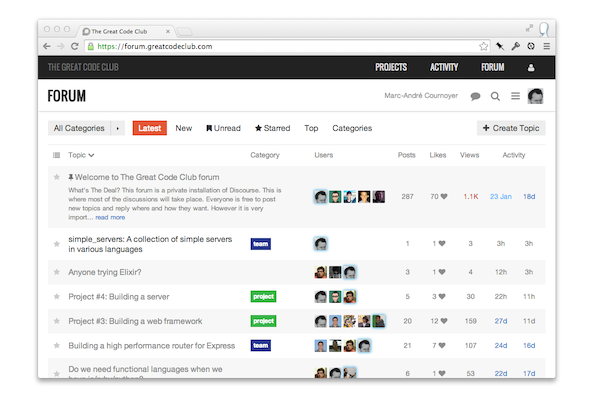The height and width of the screenshot is (410, 599).
Task: Open forum search with the magnifier icon
Action: click(x=495, y=96)
